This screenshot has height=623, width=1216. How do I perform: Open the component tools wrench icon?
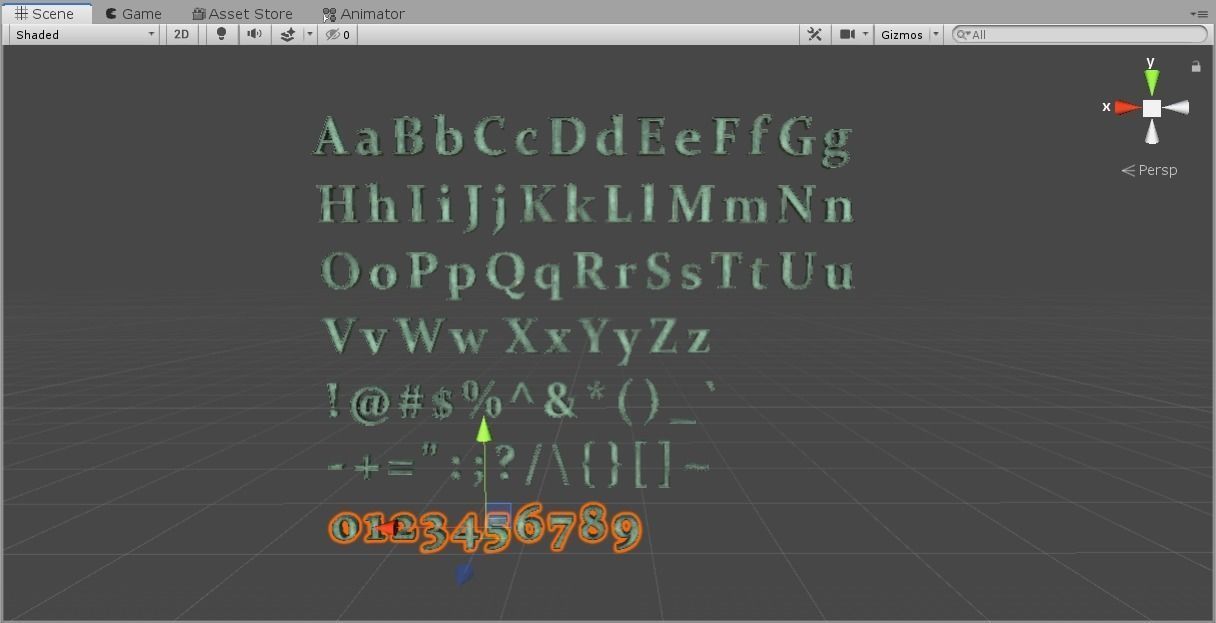click(x=815, y=34)
